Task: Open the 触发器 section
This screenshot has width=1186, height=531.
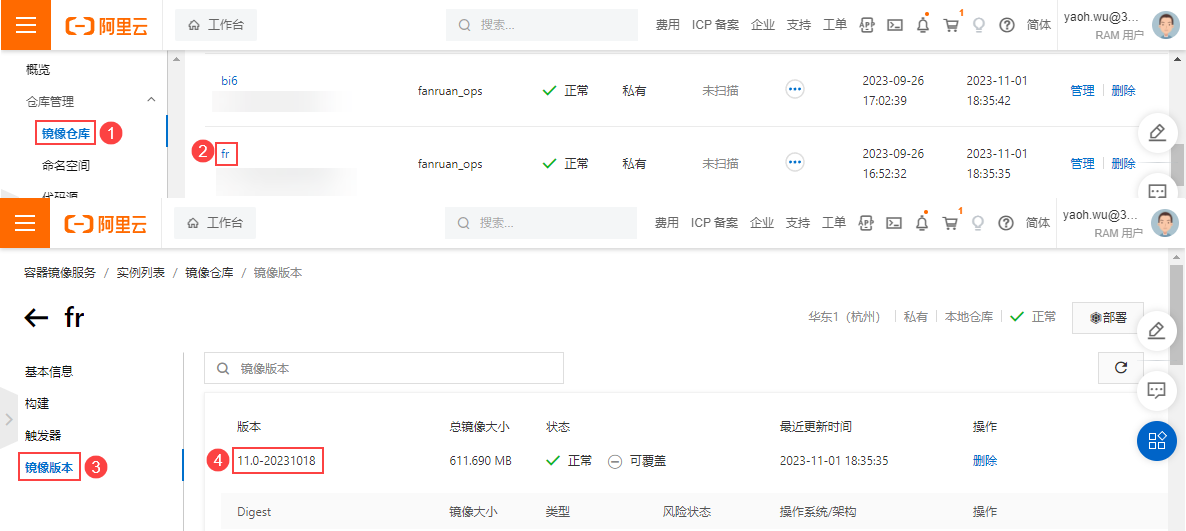Action: (43, 435)
